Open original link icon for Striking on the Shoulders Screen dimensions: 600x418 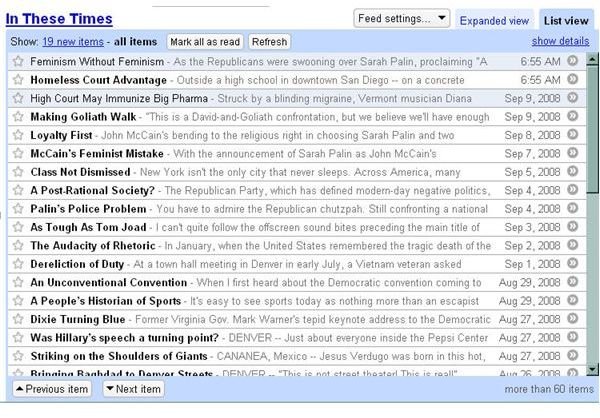[572, 355]
